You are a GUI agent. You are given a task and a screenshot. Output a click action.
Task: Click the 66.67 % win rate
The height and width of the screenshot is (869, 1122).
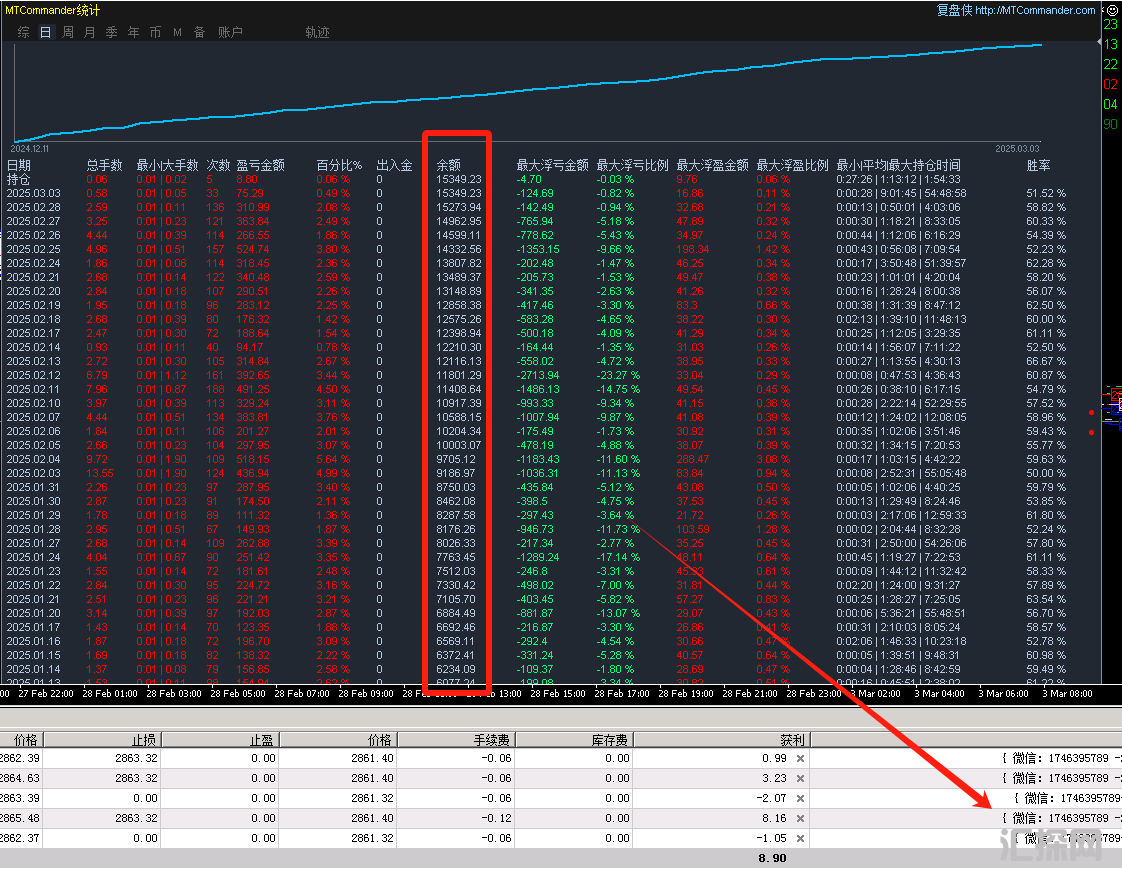[x=1045, y=361]
